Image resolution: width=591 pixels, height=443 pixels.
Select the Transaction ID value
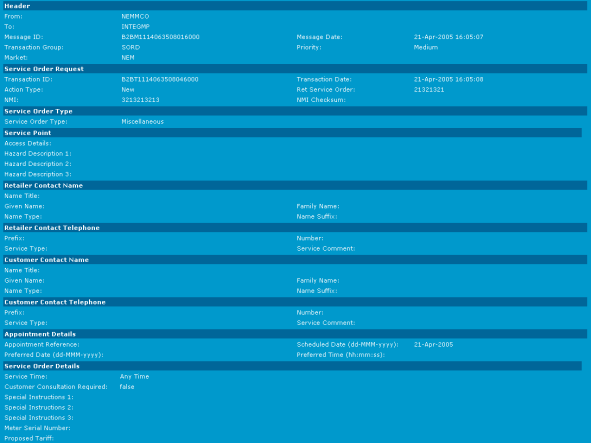(x=160, y=79)
